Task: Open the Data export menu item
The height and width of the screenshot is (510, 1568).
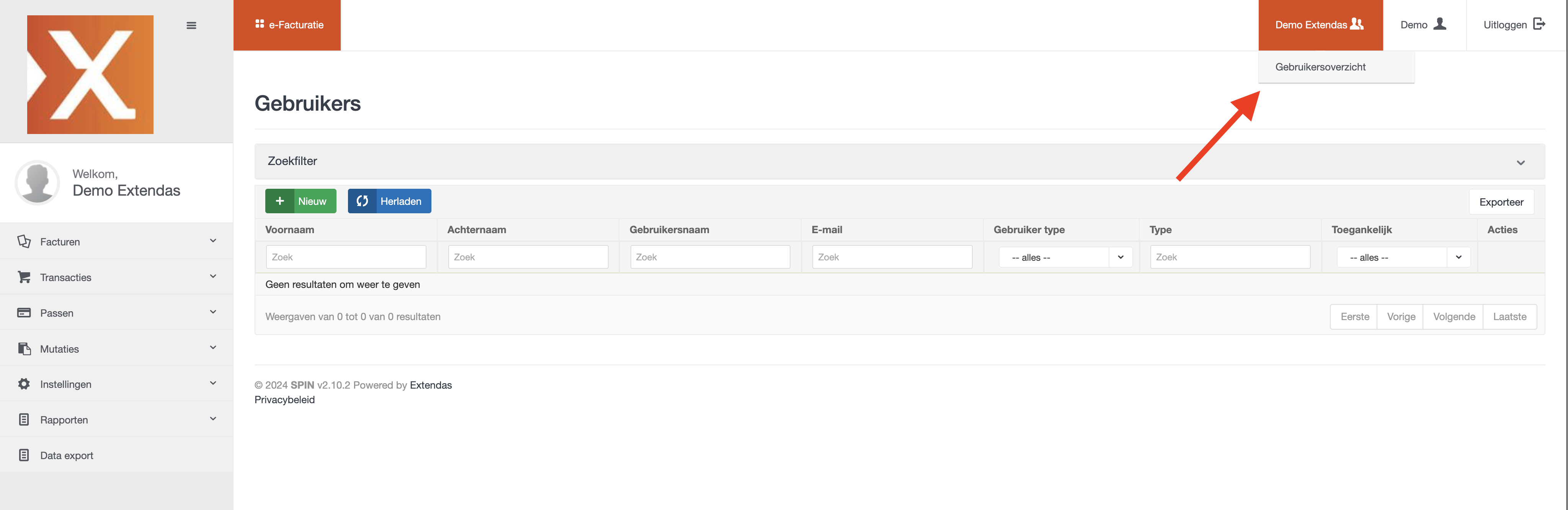Action: pyautogui.click(x=66, y=455)
